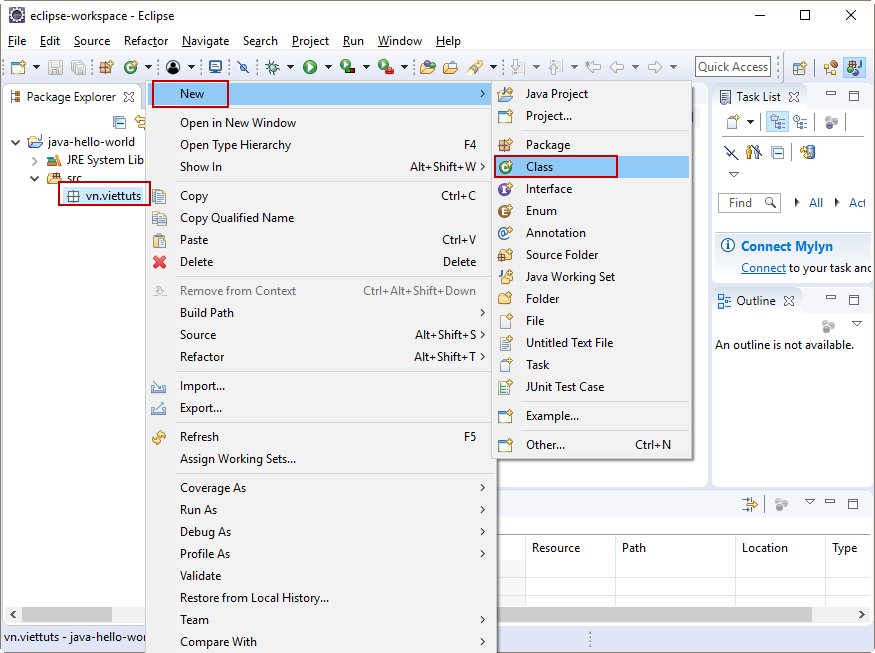
Task: Select Class from the New submenu
Action: coord(593,167)
